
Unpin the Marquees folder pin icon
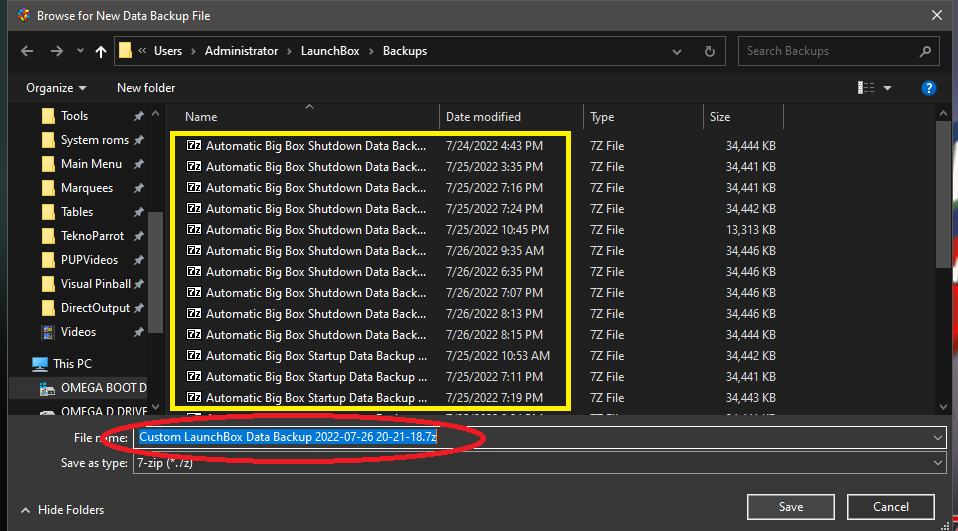(x=139, y=188)
